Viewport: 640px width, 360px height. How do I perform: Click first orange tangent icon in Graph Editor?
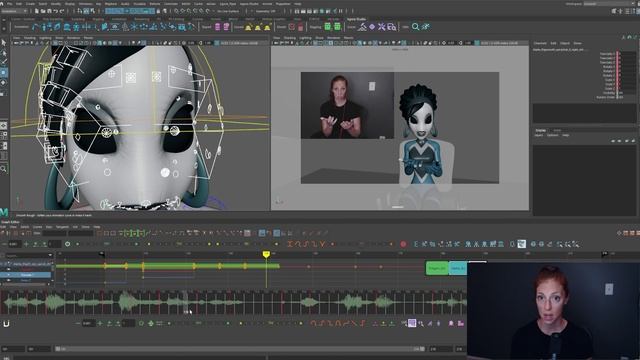290,244
